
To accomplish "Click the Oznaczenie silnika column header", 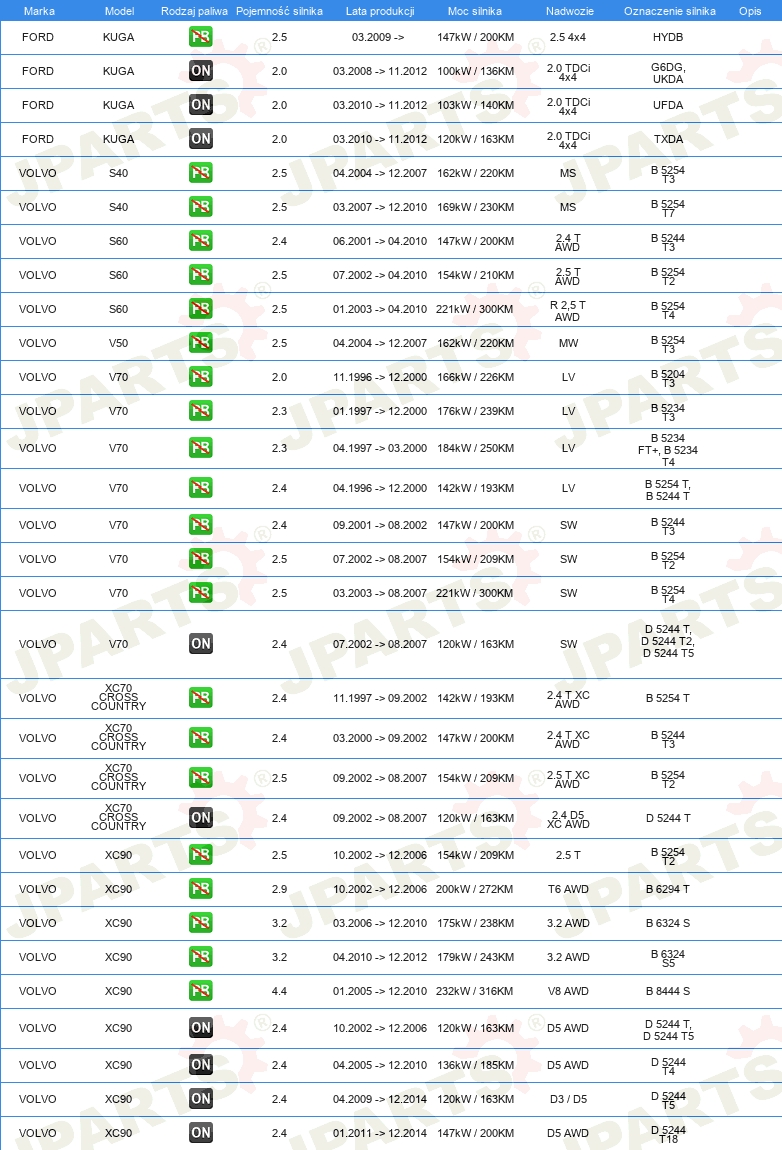I will pyautogui.click(x=670, y=11).
